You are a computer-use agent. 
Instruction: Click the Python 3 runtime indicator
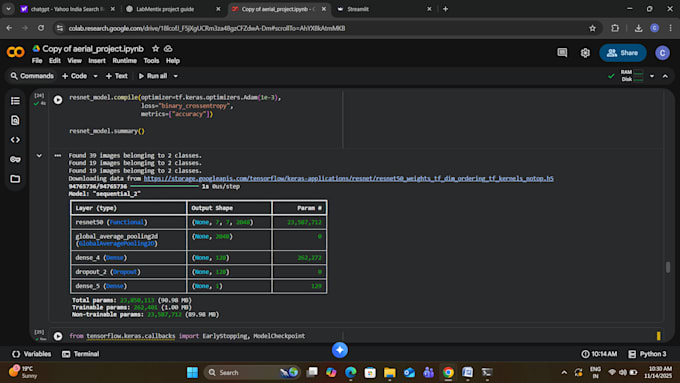click(x=647, y=354)
